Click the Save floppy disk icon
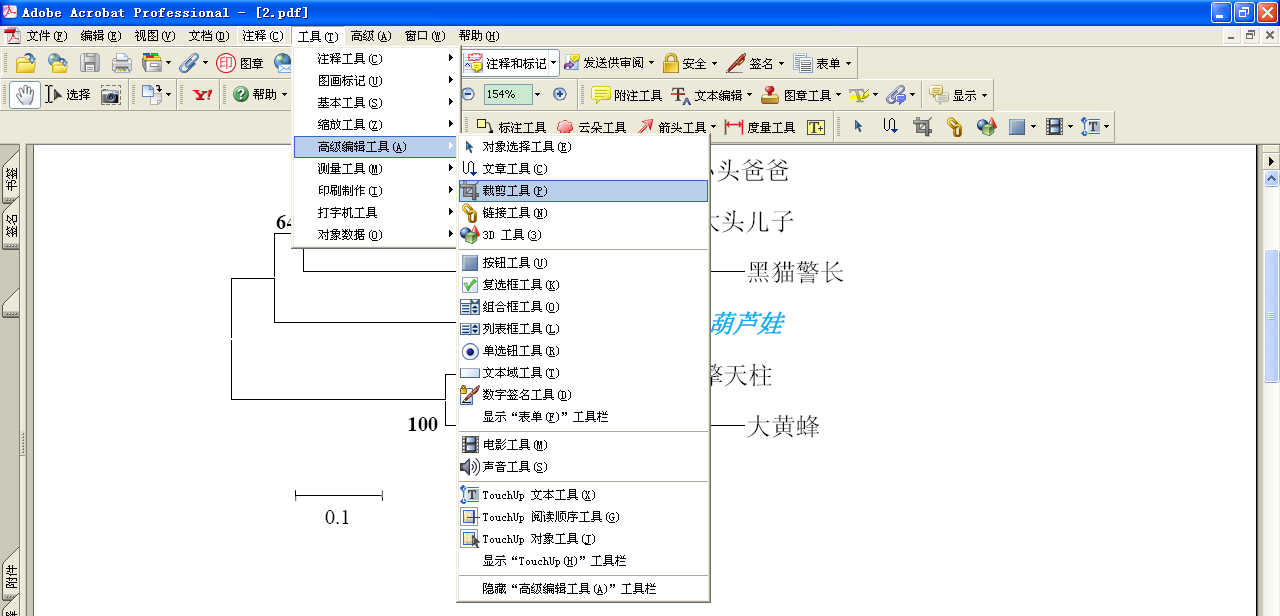 (90, 63)
